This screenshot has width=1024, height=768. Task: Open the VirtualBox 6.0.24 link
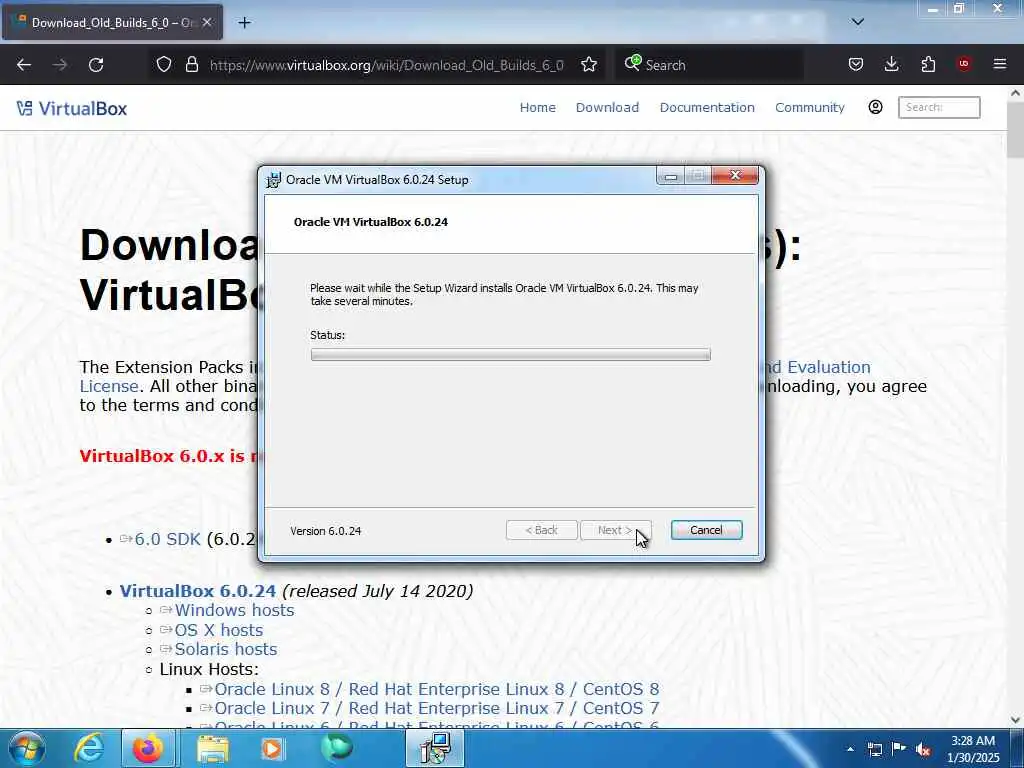(x=198, y=591)
